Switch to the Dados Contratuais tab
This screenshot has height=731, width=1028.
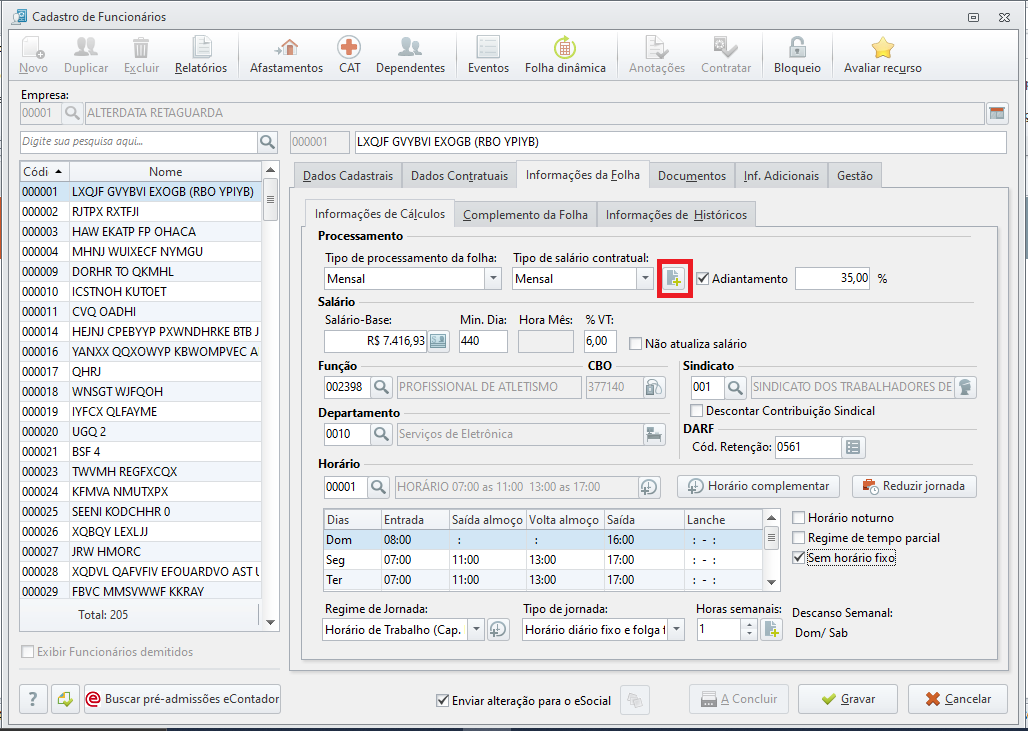(x=460, y=176)
